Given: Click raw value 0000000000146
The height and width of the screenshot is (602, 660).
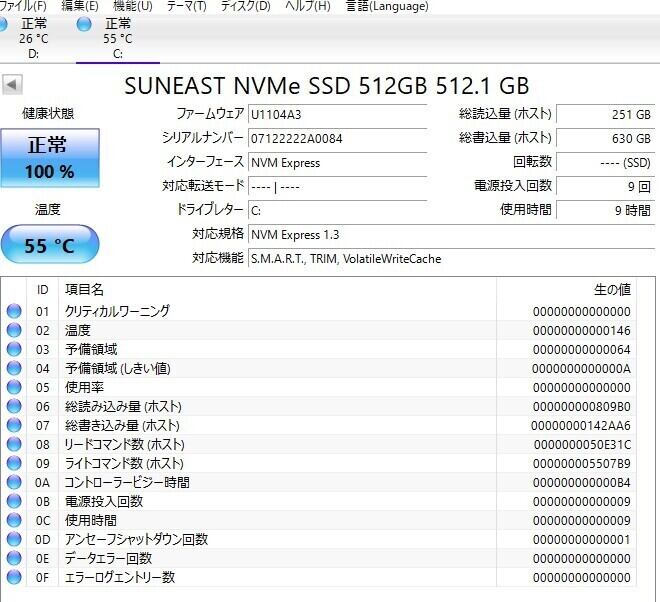Looking at the screenshot, I should coord(582,330).
